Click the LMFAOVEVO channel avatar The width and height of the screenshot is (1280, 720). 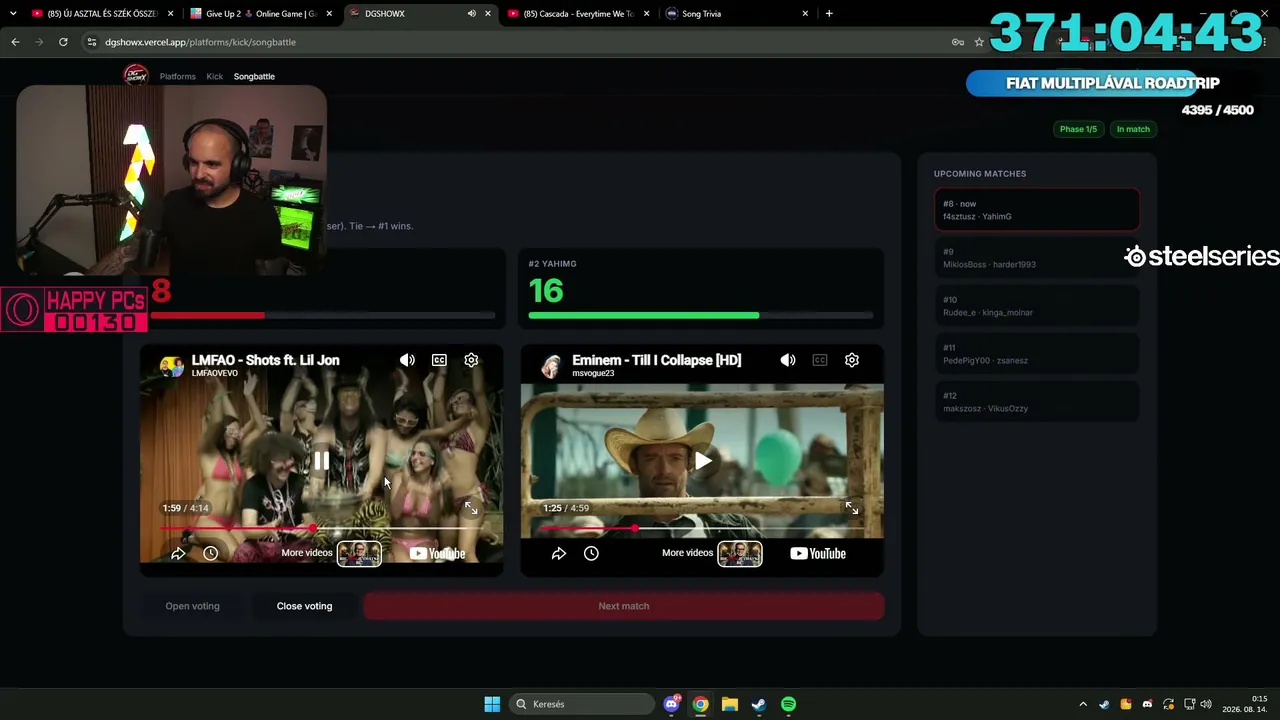click(x=172, y=366)
